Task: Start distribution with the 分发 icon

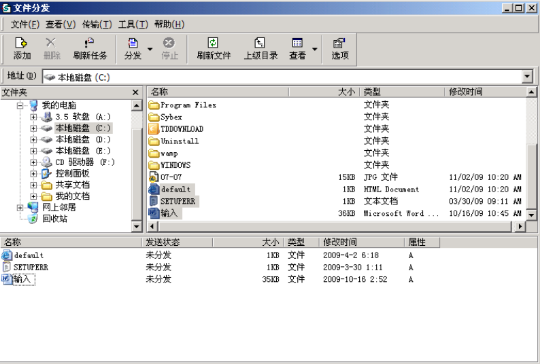Action: tap(133, 43)
